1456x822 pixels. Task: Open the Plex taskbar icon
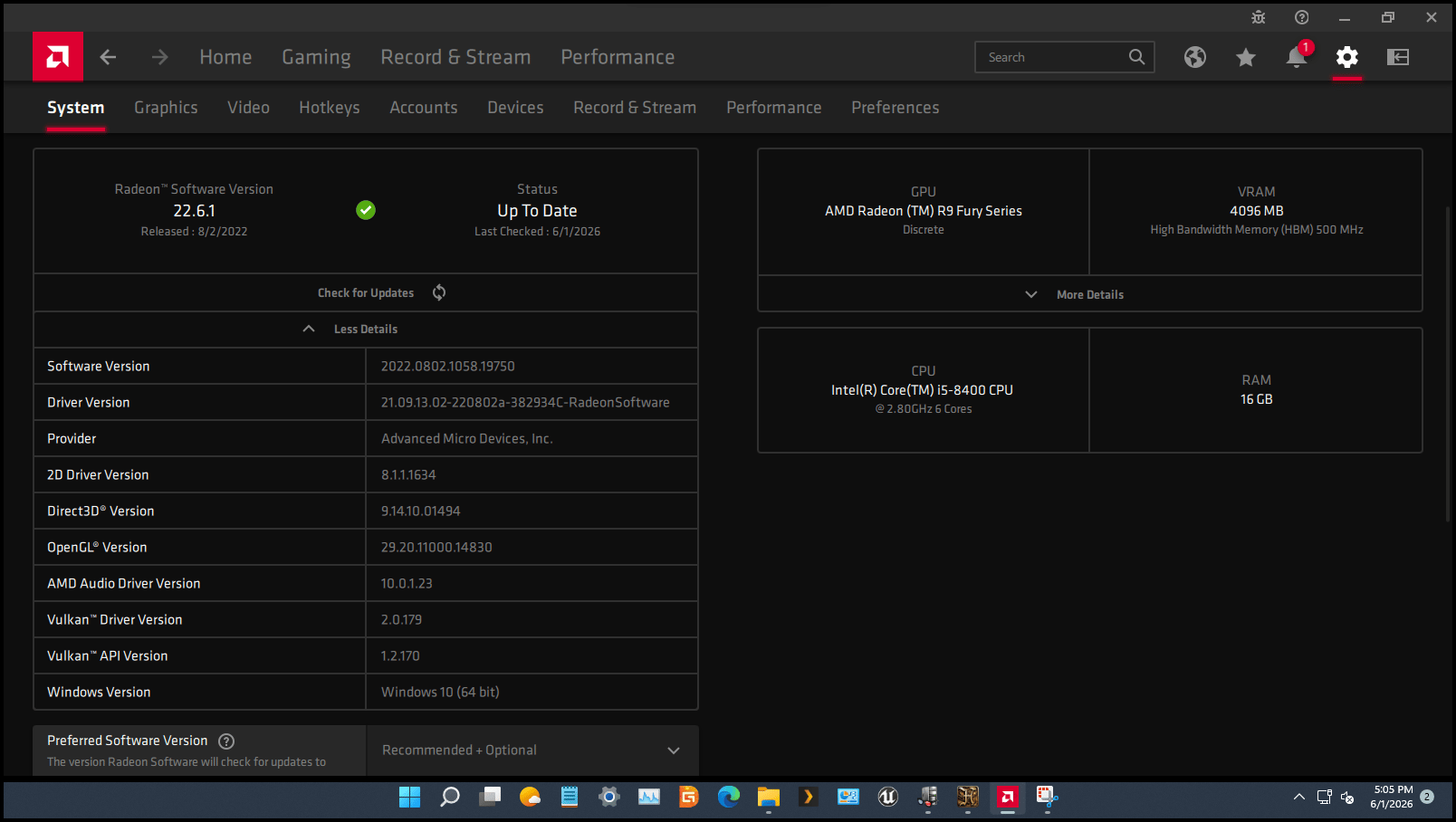(x=809, y=797)
